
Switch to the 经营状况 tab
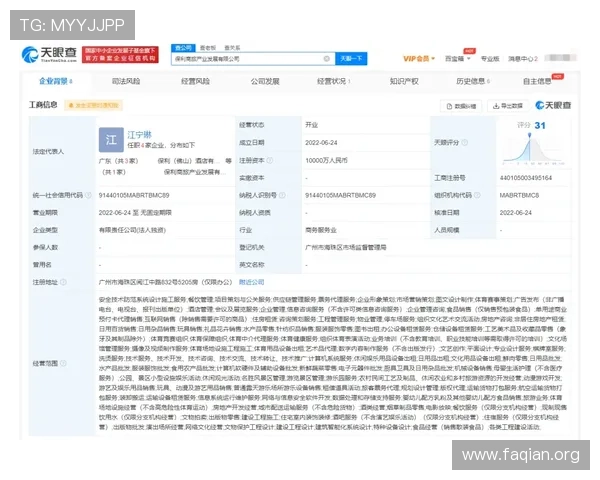334,81
